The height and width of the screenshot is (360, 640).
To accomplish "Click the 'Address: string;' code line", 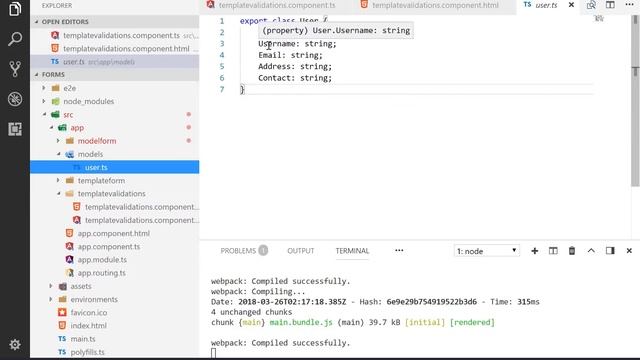I will [295, 67].
